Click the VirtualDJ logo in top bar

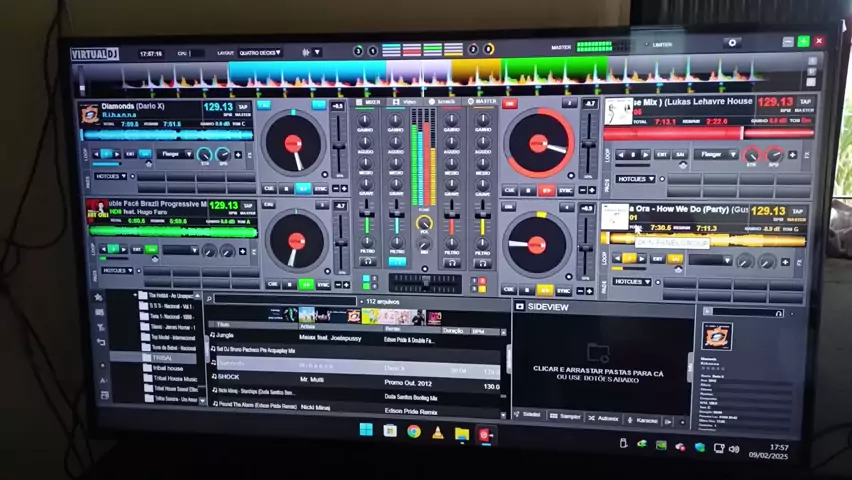pos(95,53)
